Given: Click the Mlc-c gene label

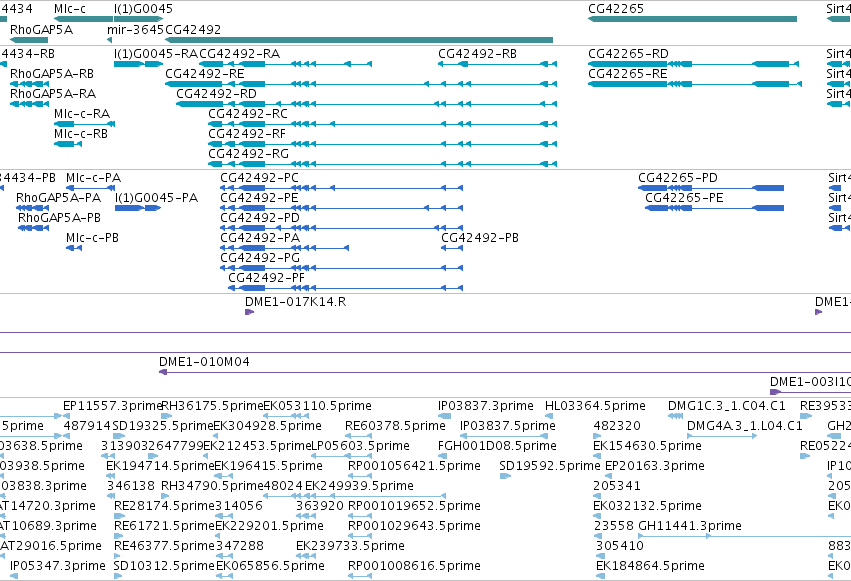Looking at the screenshot, I should pos(70,9).
